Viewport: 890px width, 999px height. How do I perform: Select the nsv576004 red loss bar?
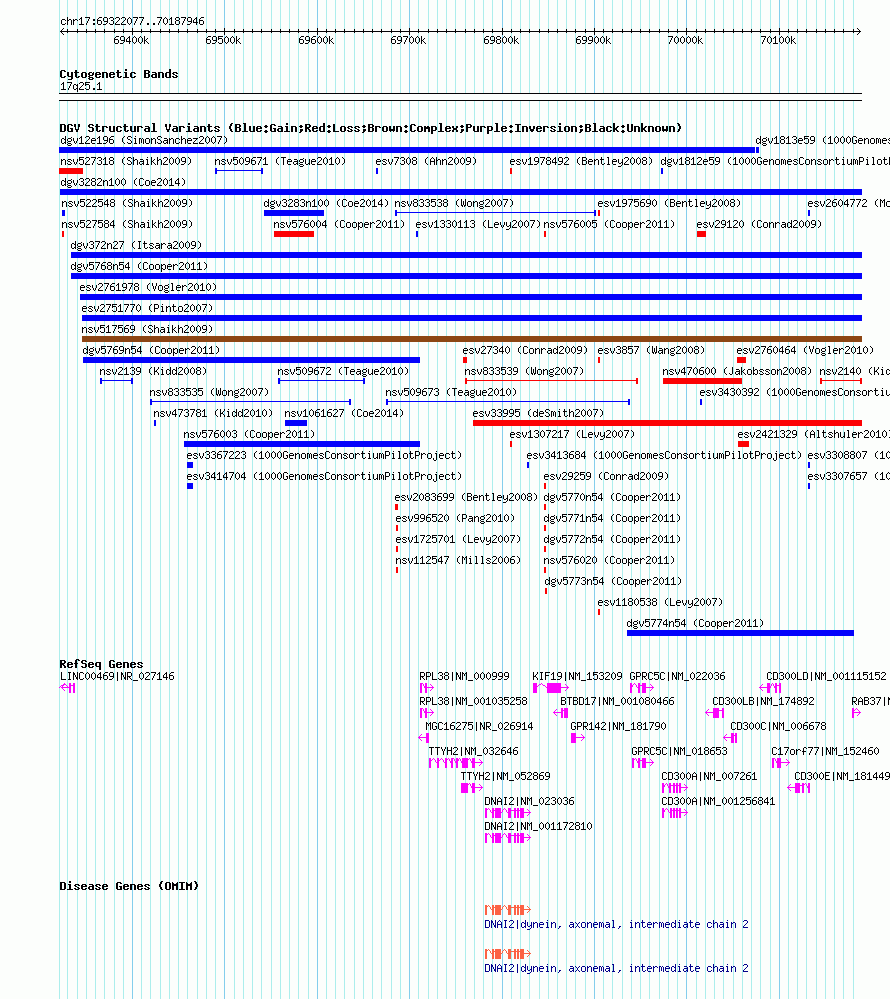[294, 234]
